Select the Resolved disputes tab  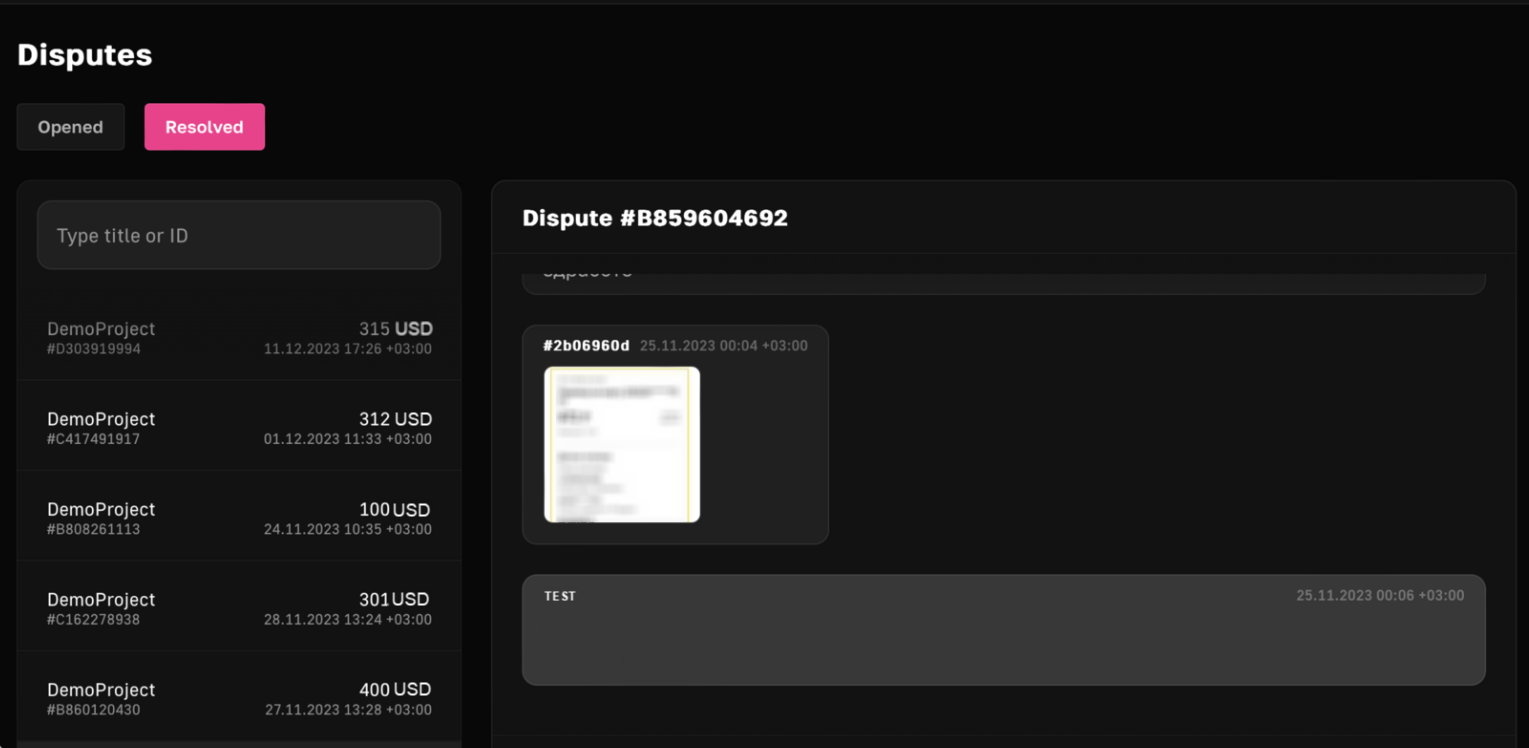click(x=204, y=127)
